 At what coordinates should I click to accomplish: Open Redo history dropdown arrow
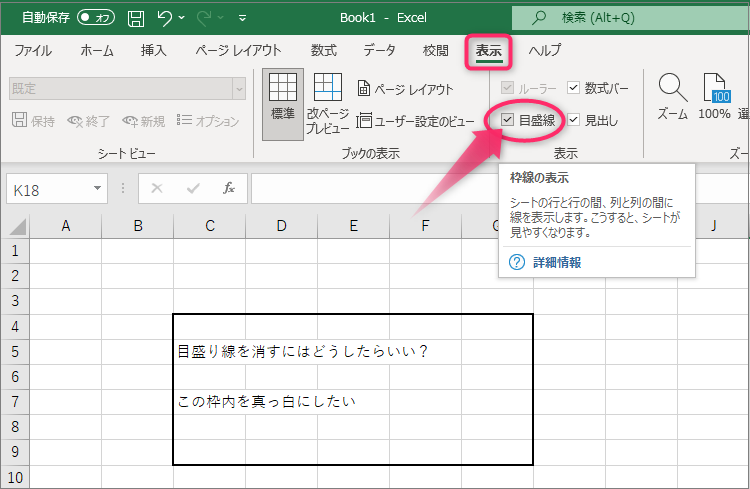pyautogui.click(x=221, y=18)
